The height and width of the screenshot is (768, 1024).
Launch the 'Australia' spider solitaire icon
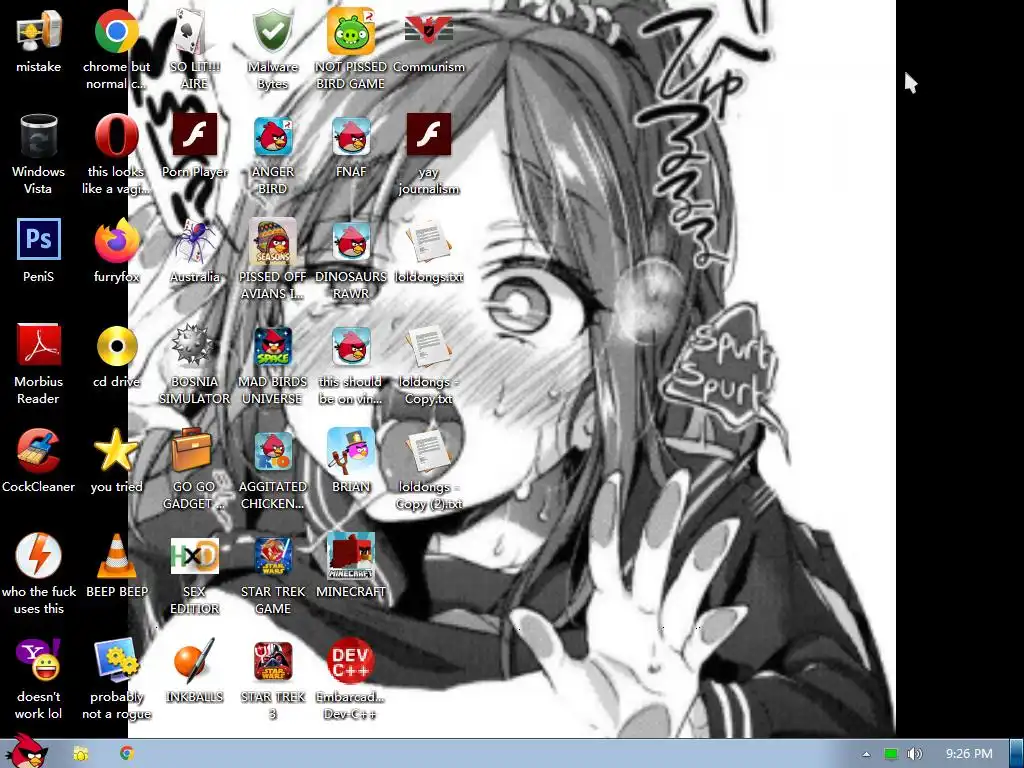click(x=194, y=240)
